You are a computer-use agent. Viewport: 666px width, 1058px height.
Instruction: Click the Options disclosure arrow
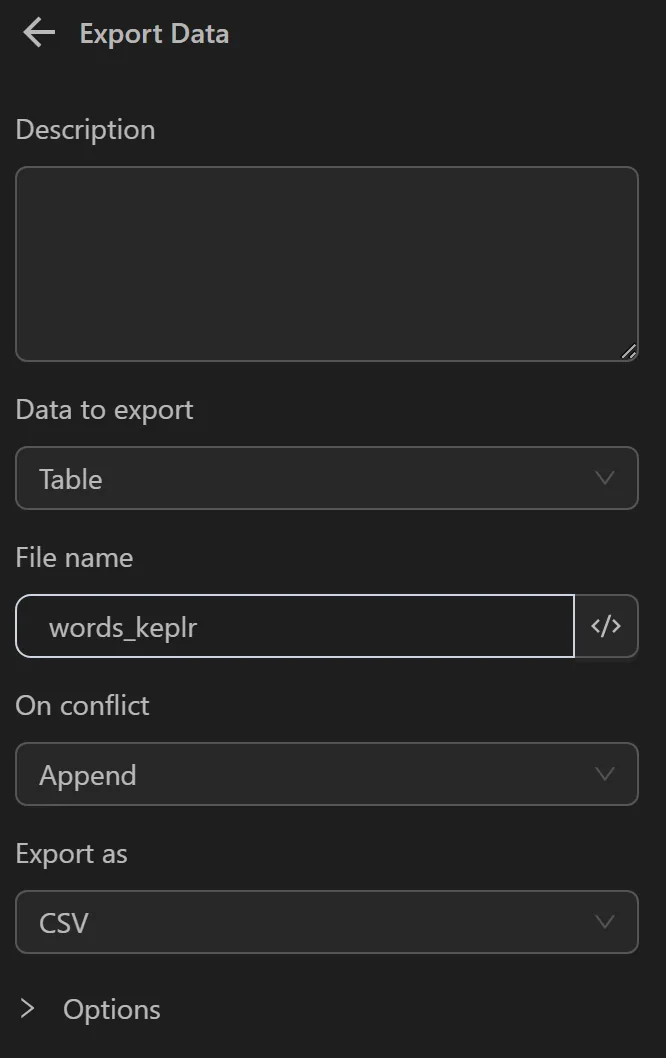click(25, 1010)
